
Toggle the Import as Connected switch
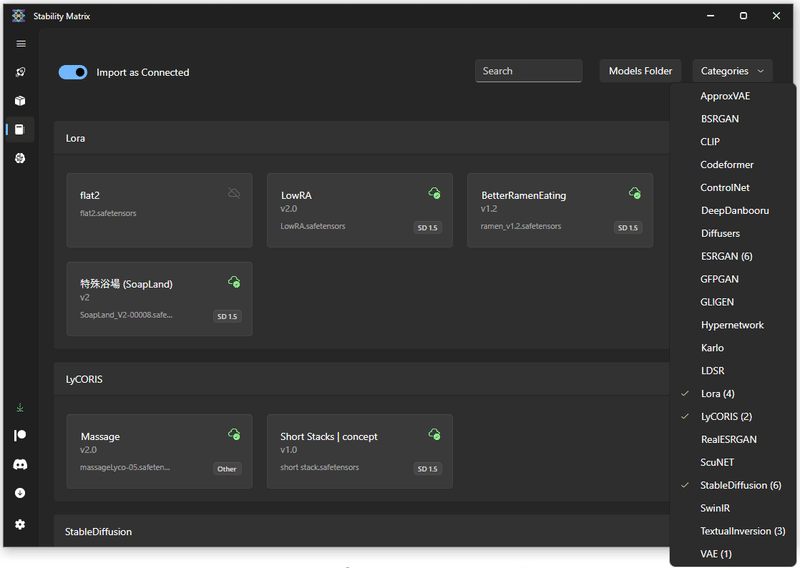pyautogui.click(x=73, y=72)
